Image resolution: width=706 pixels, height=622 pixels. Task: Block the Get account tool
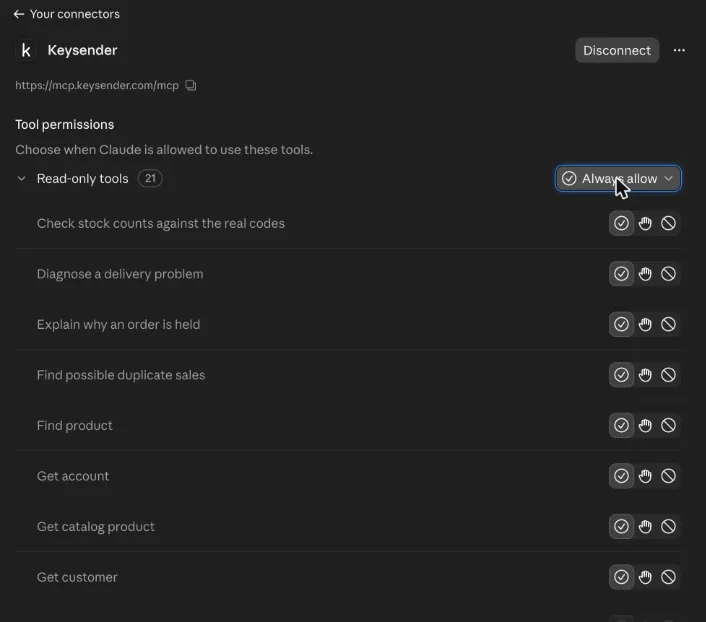click(668, 476)
